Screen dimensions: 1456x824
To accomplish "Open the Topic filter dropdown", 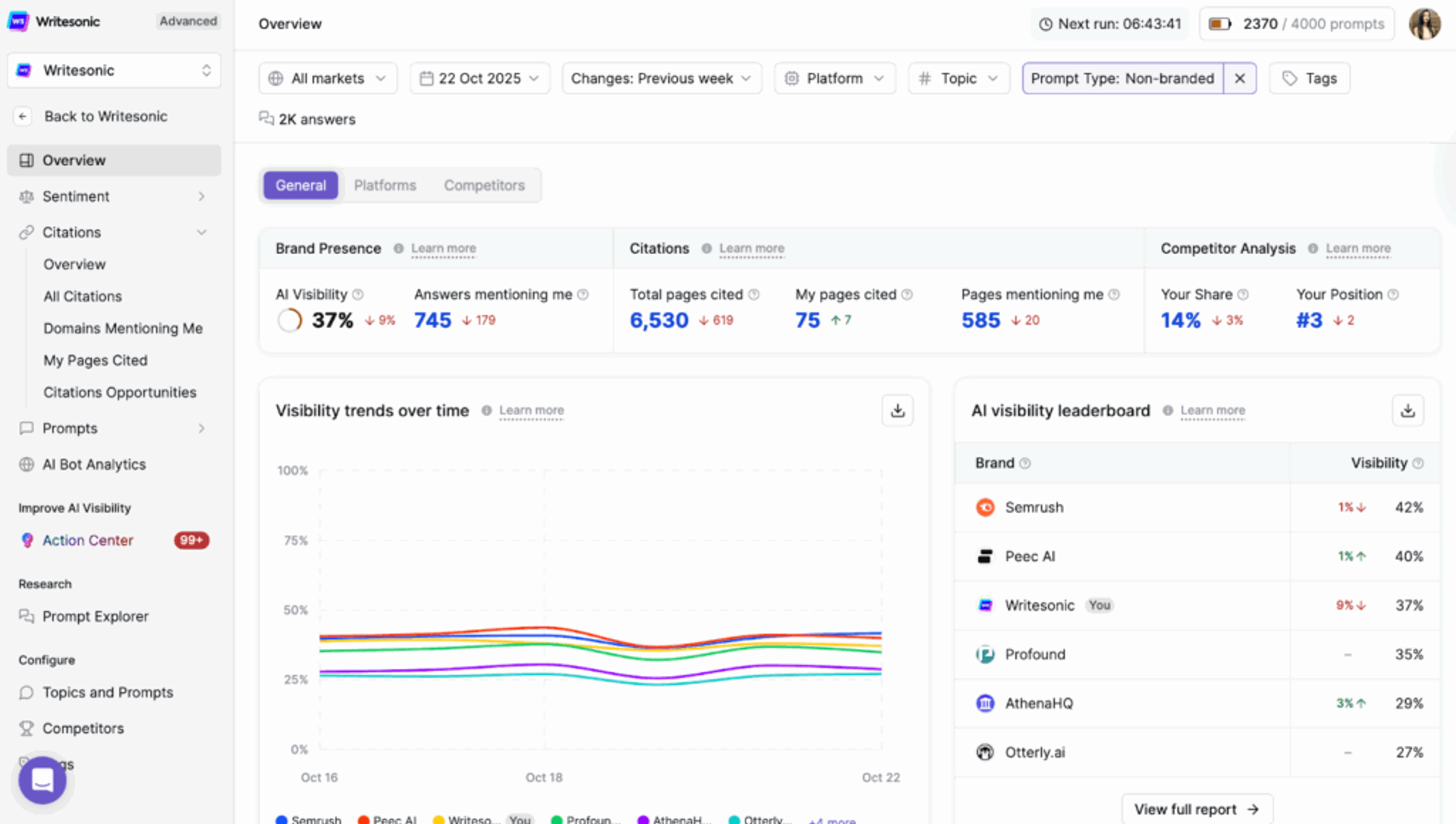I will (959, 78).
